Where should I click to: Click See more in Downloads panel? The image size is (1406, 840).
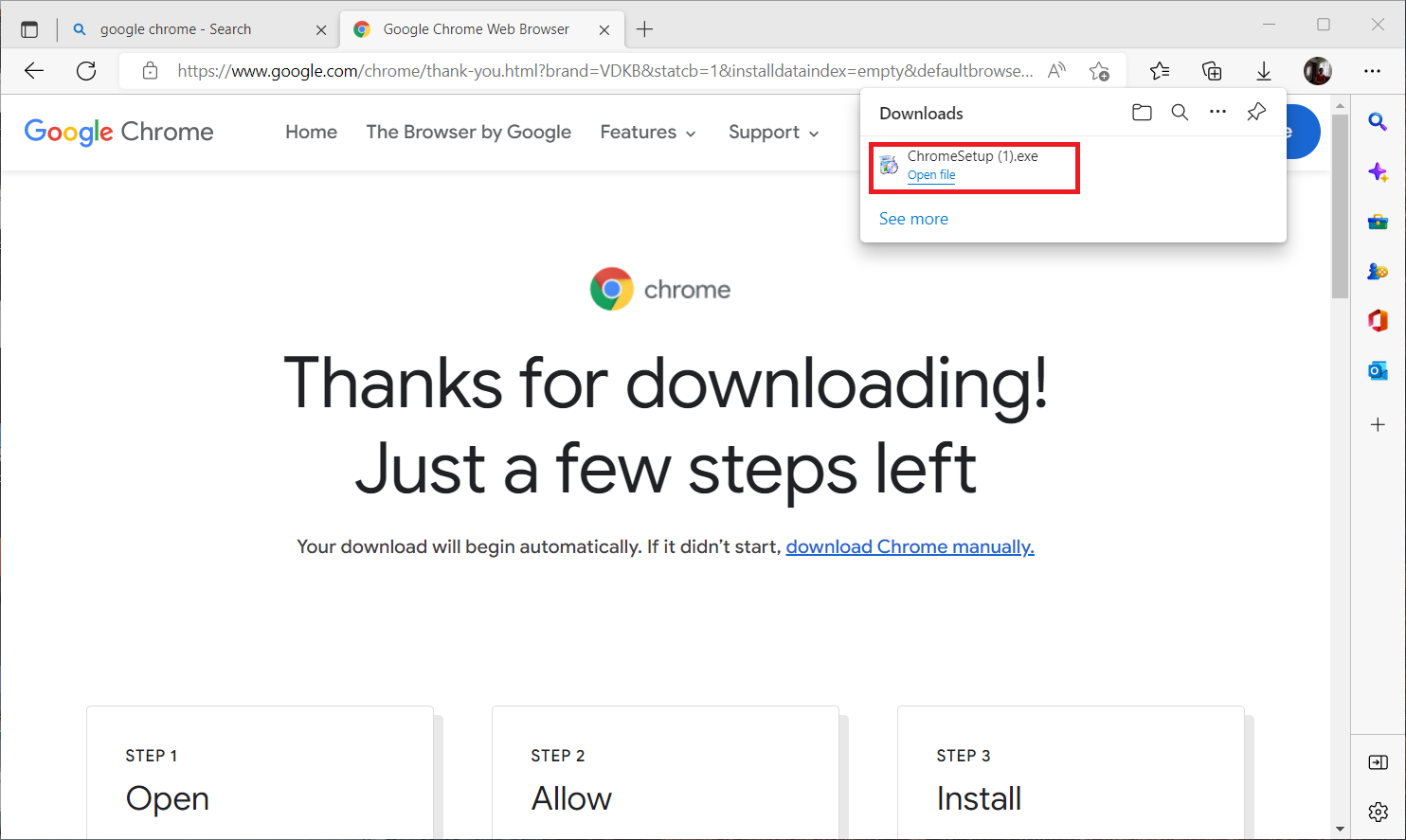point(913,219)
